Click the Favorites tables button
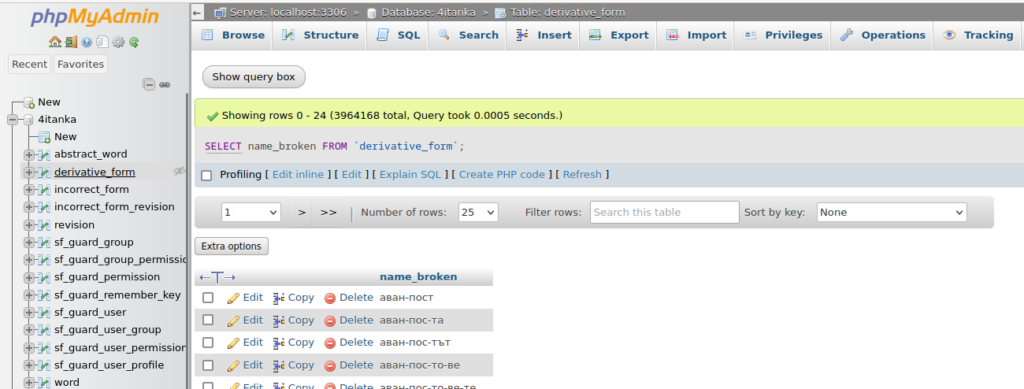Viewport: 1024px width, 389px height. (80, 64)
